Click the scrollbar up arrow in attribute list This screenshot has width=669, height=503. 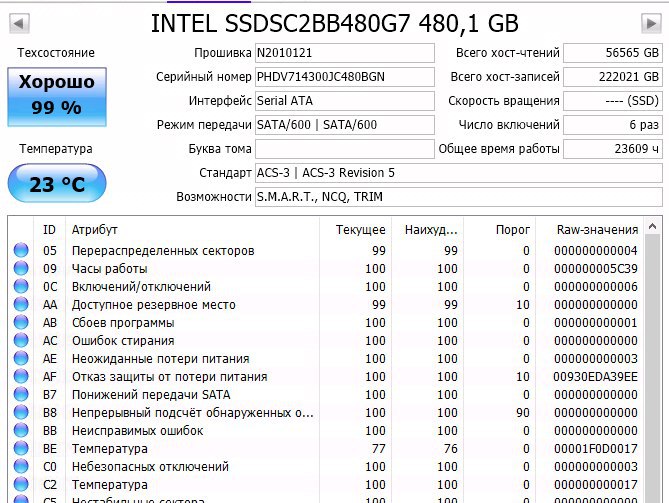(x=652, y=226)
